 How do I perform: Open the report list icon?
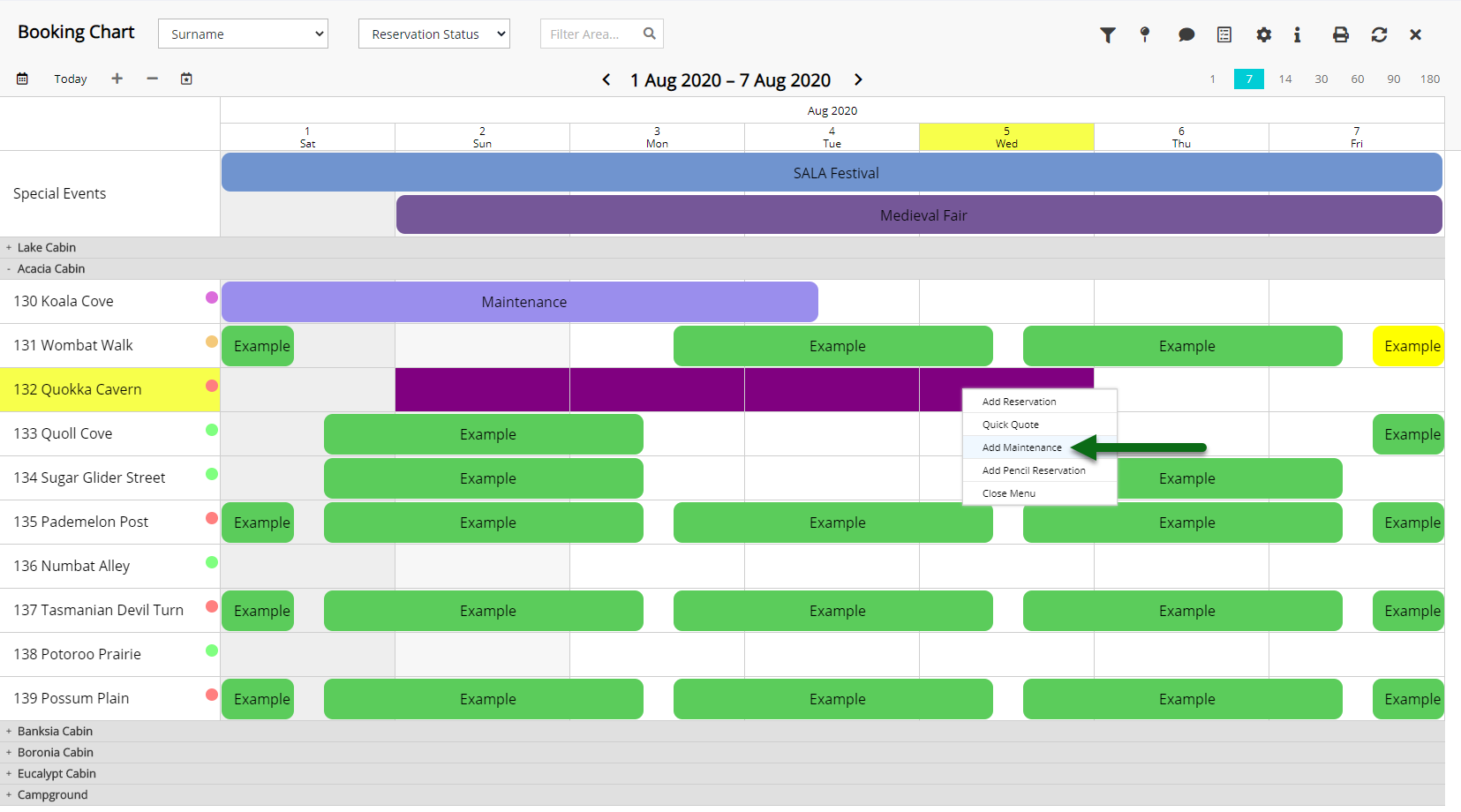[x=1224, y=34]
